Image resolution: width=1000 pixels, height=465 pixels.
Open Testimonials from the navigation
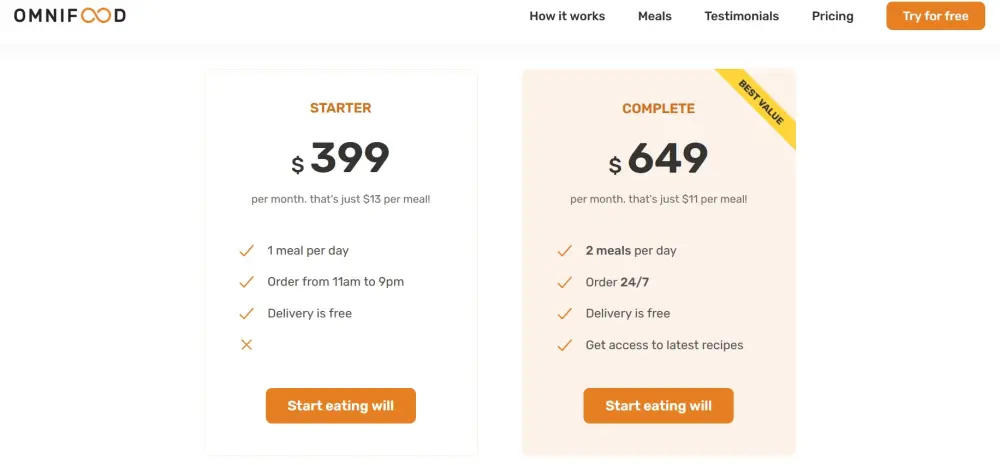point(741,16)
